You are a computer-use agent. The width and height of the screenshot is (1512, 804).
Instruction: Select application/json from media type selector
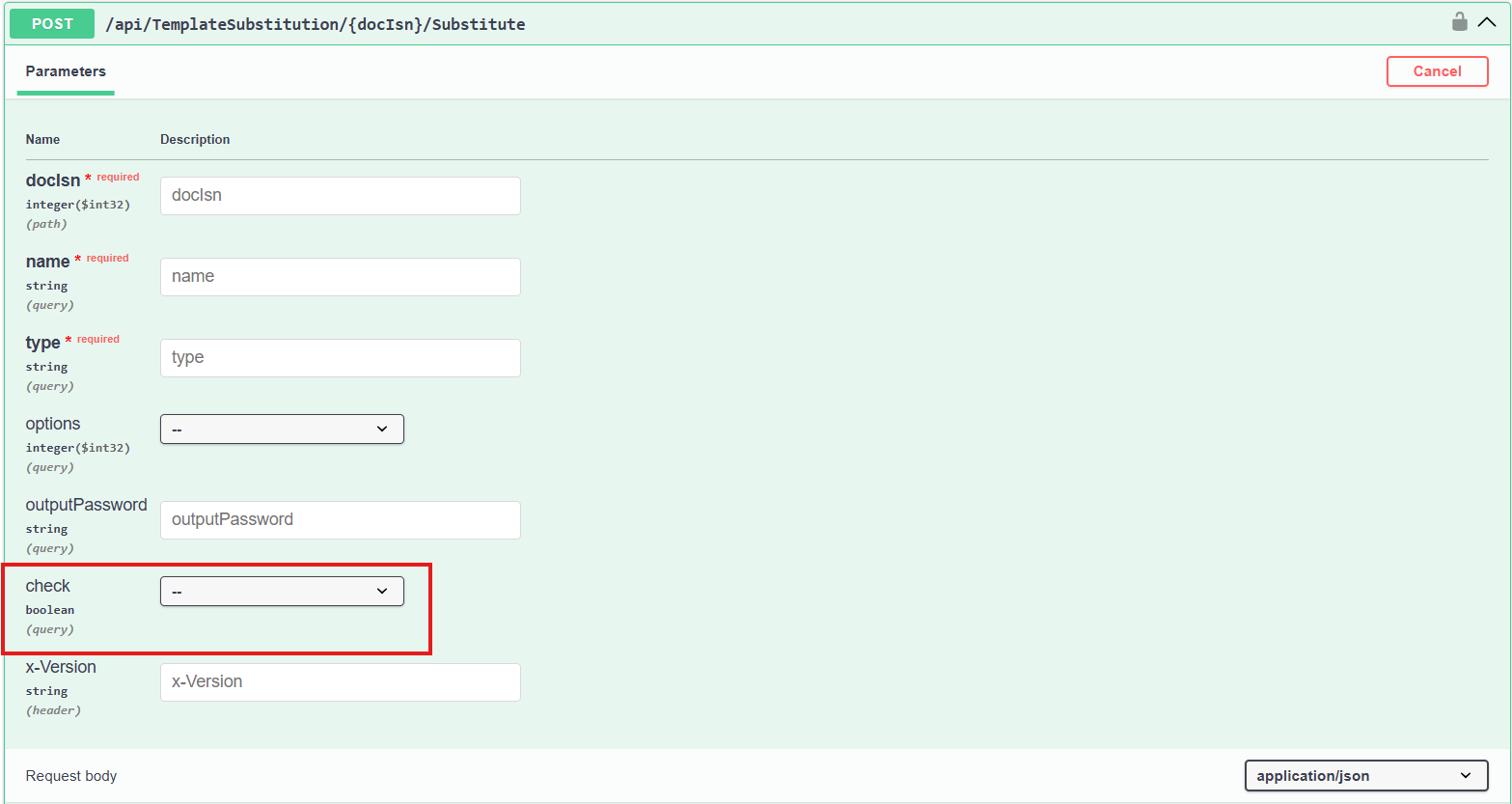point(1365,775)
